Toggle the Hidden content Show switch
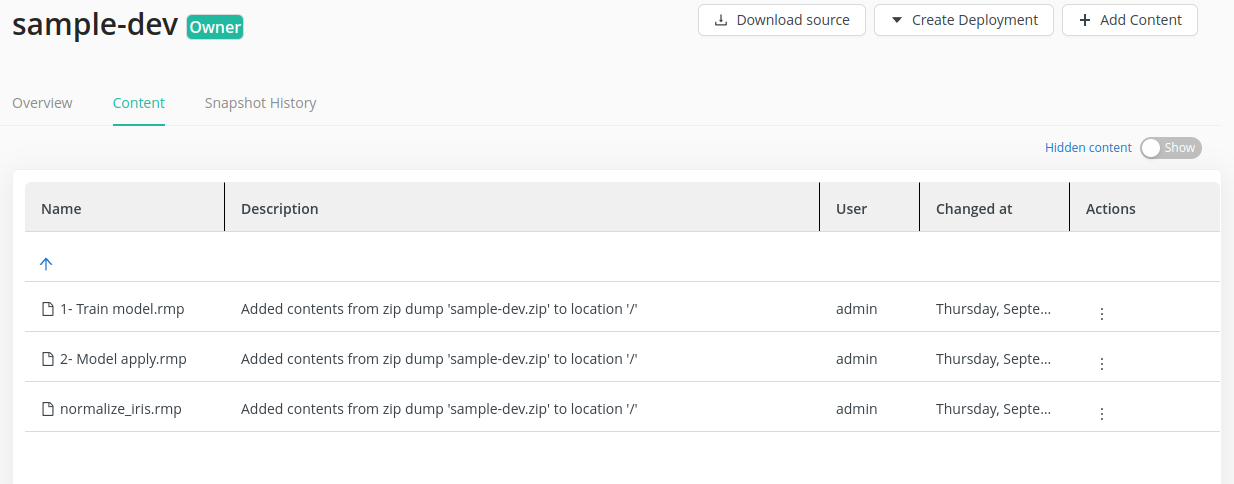The height and width of the screenshot is (484, 1234). [x=1170, y=148]
